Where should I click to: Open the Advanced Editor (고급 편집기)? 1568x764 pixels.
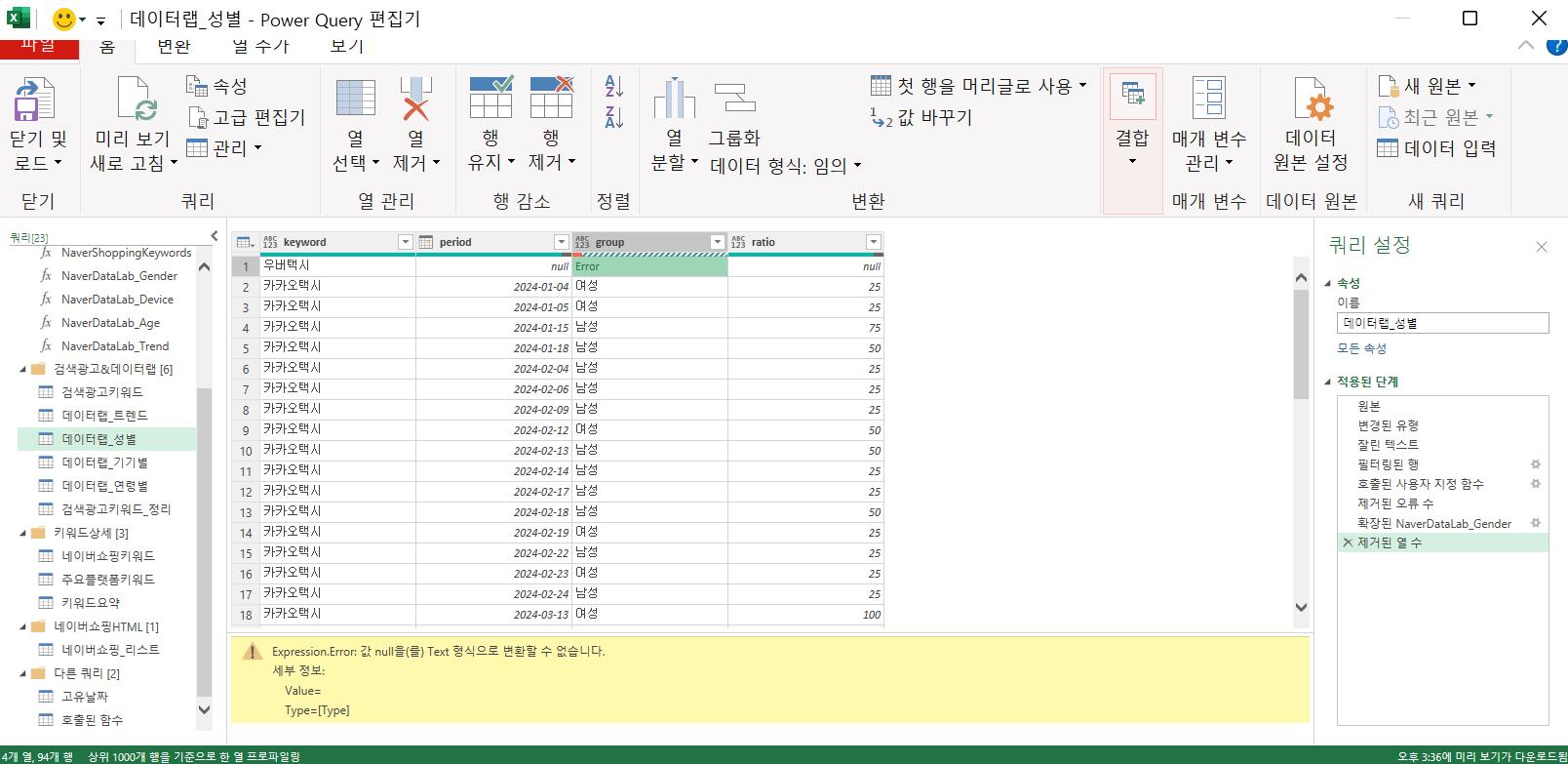point(248,117)
